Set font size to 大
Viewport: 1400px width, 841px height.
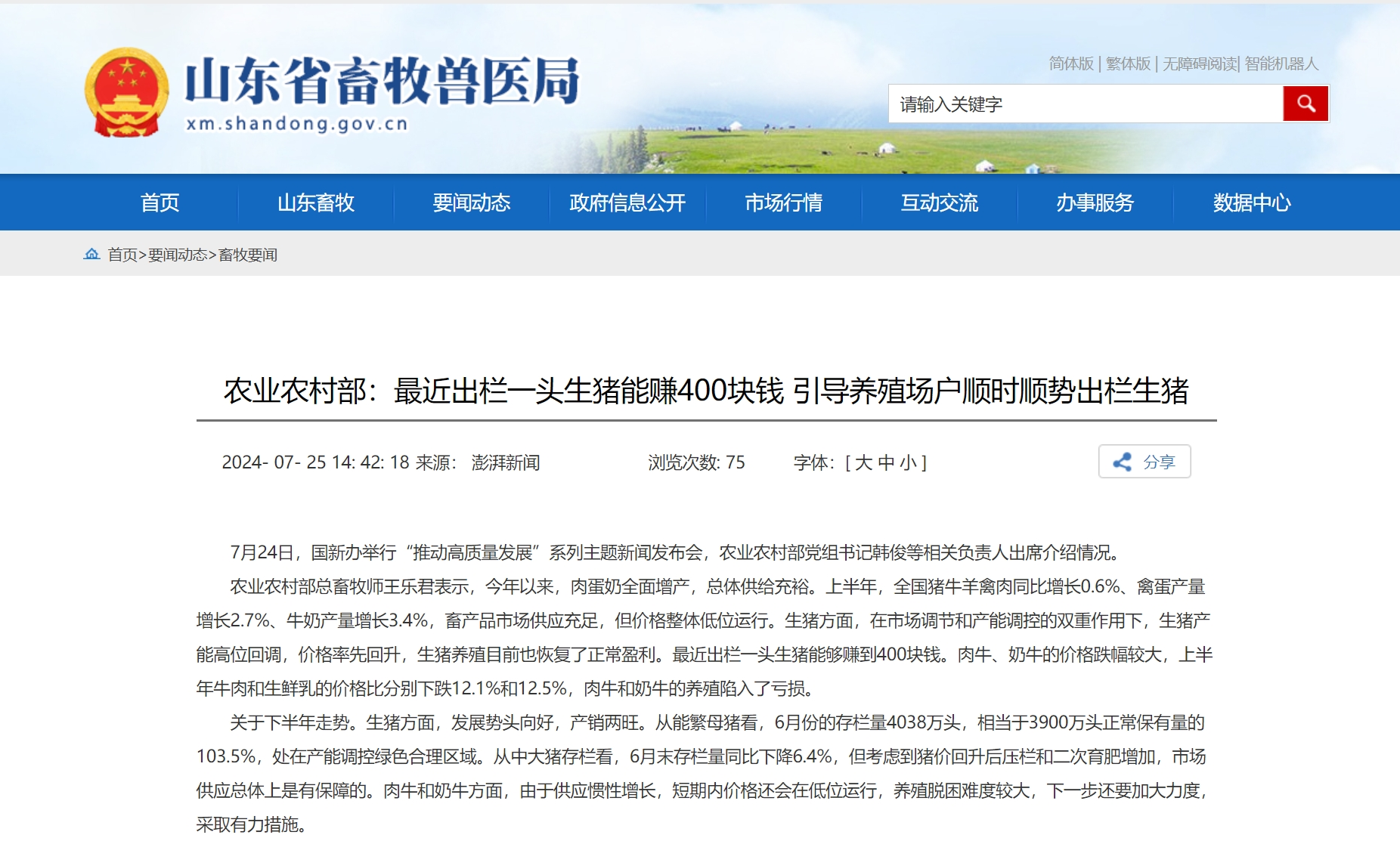coord(864,462)
